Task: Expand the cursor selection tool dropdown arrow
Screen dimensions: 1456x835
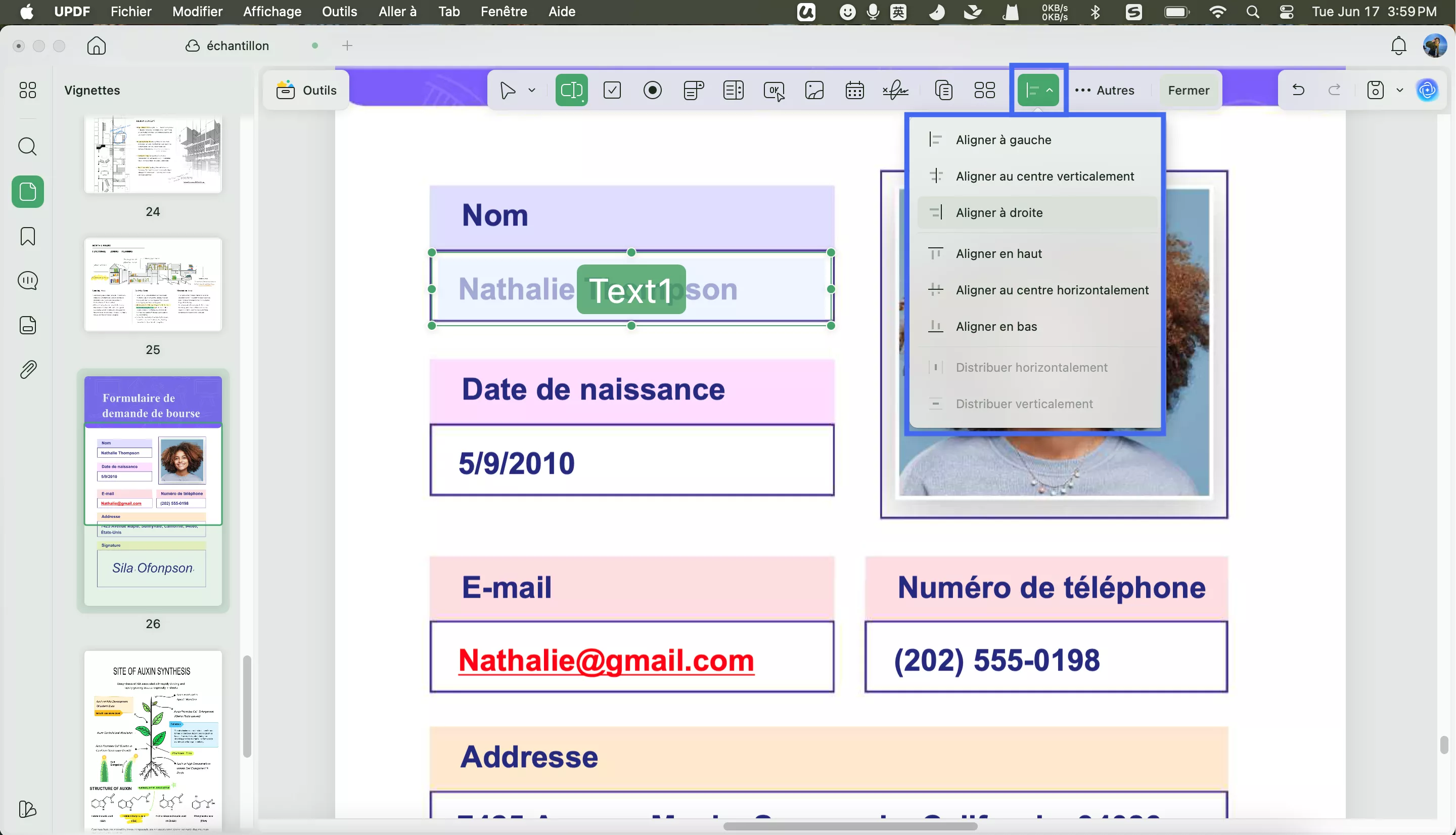Action: click(x=532, y=90)
